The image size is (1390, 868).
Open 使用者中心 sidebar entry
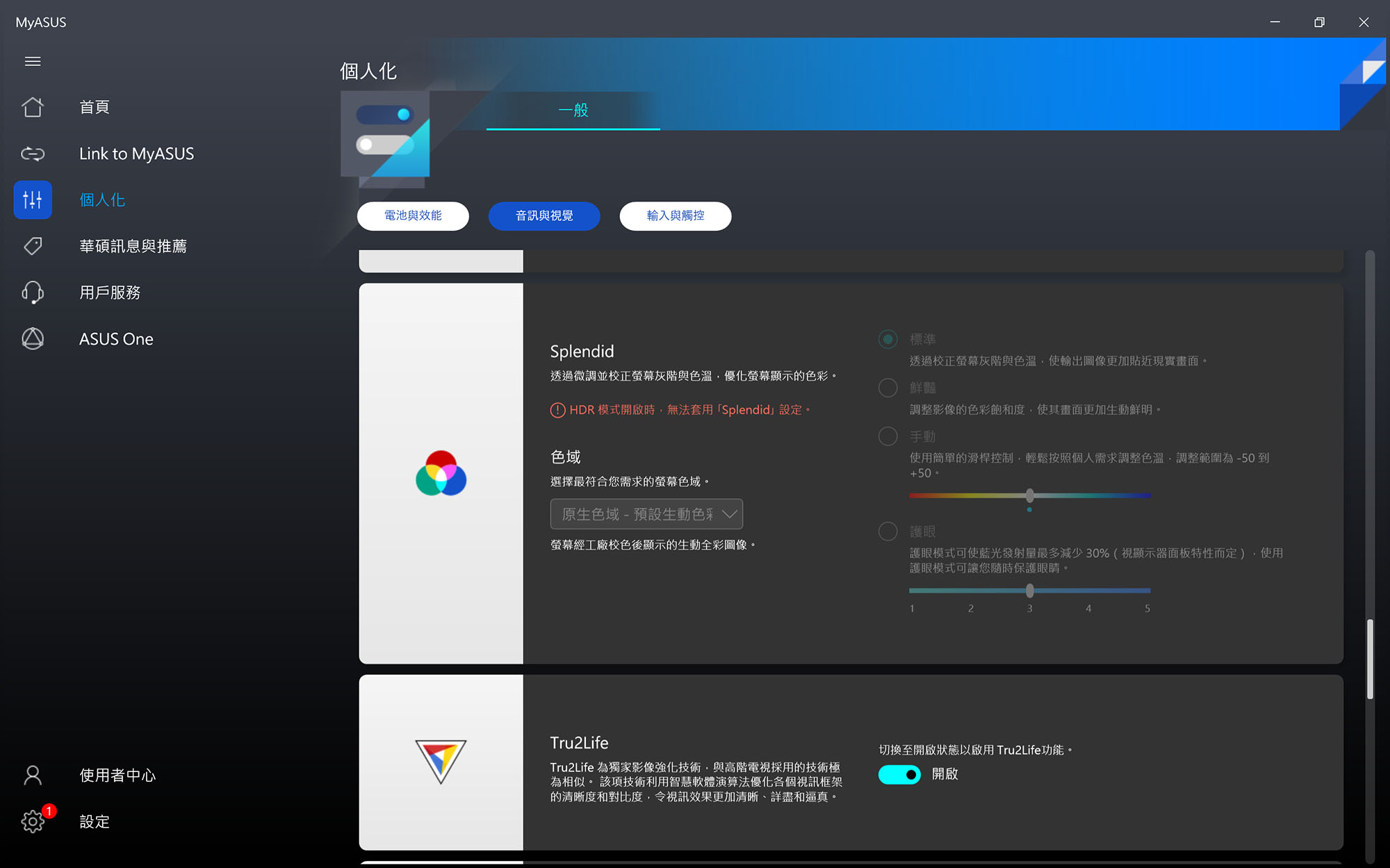(117, 775)
